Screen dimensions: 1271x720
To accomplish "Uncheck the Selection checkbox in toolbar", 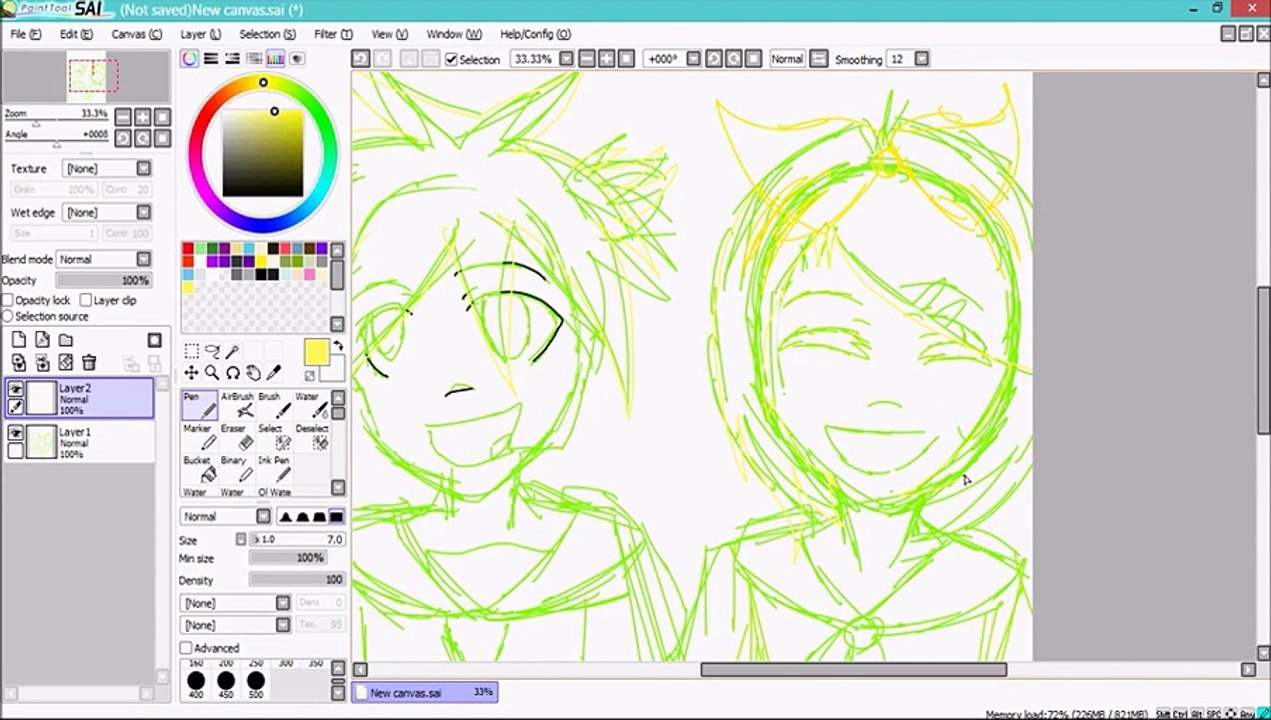I will coord(451,60).
